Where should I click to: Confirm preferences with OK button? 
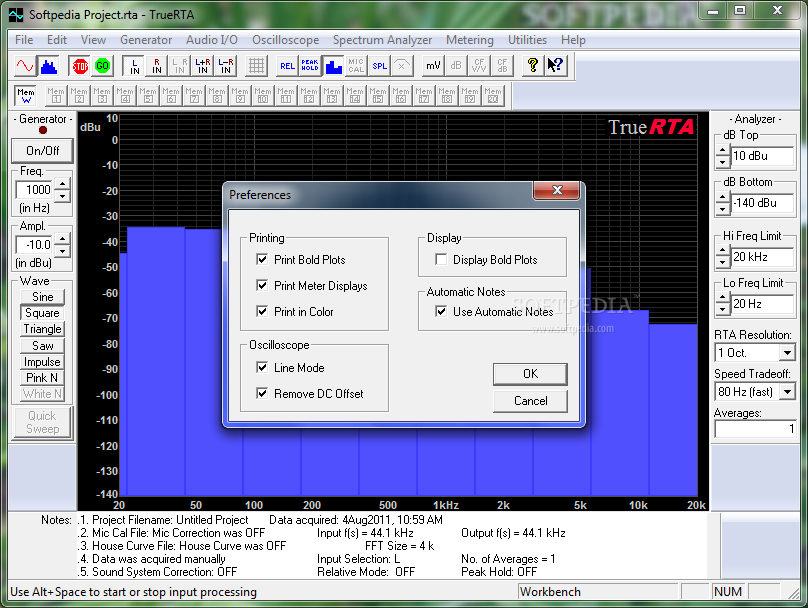click(x=530, y=374)
